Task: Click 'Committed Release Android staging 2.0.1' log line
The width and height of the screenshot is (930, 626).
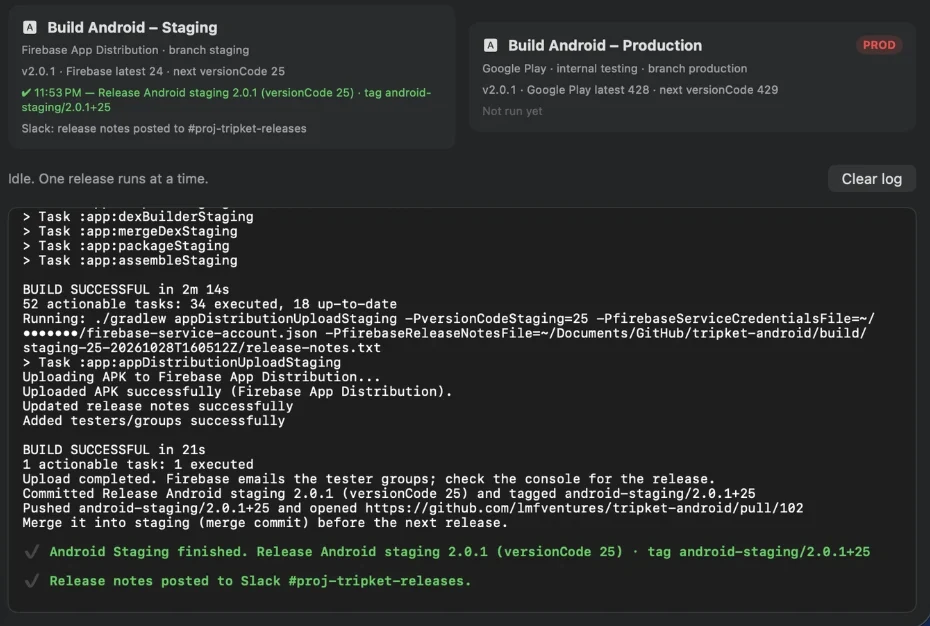Action: click(x=389, y=493)
